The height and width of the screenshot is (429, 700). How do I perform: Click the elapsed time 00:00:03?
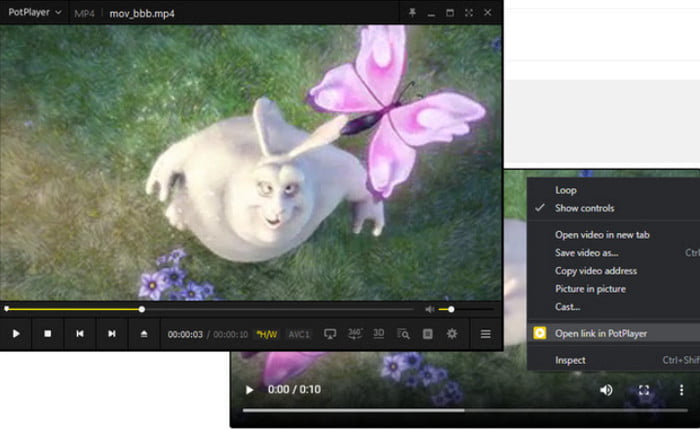[185, 334]
